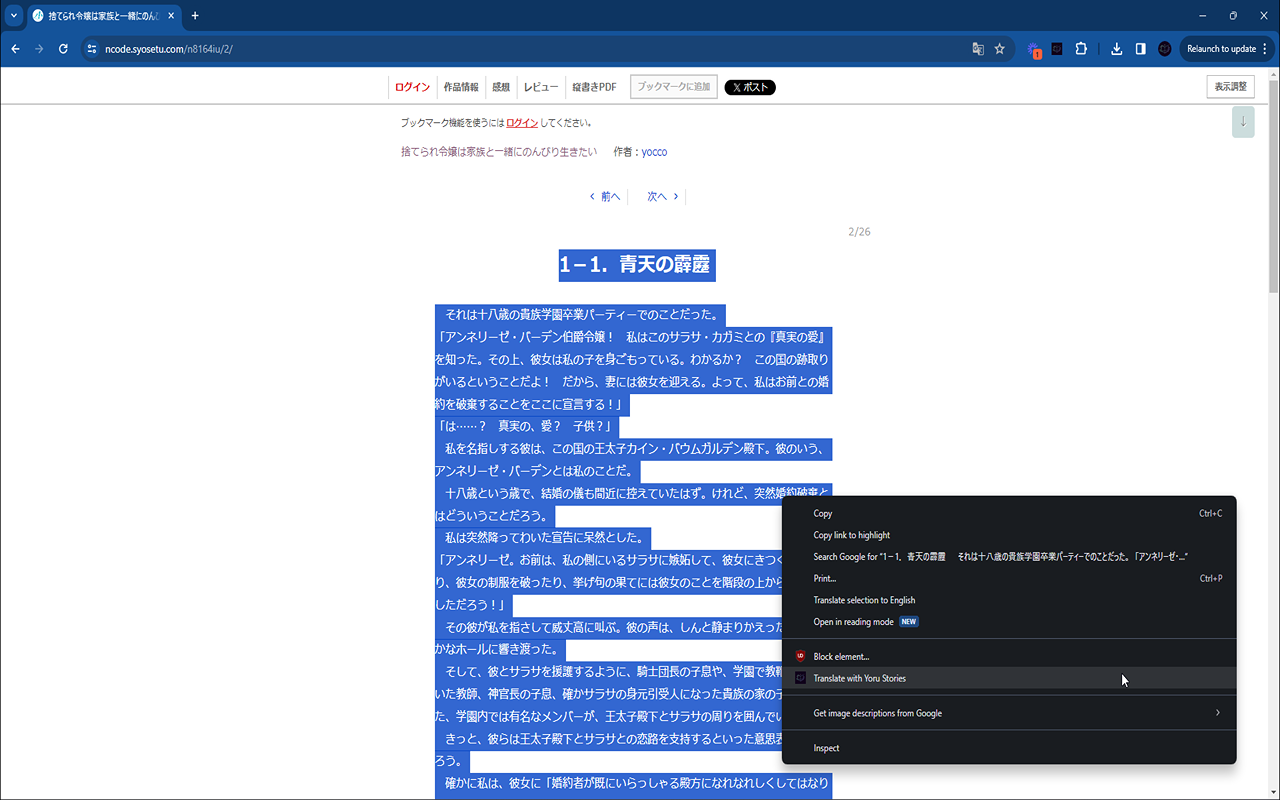Open the Downloads icon in toolbar
Screen dimensions: 1280x800
pyautogui.click(x=1117, y=49)
